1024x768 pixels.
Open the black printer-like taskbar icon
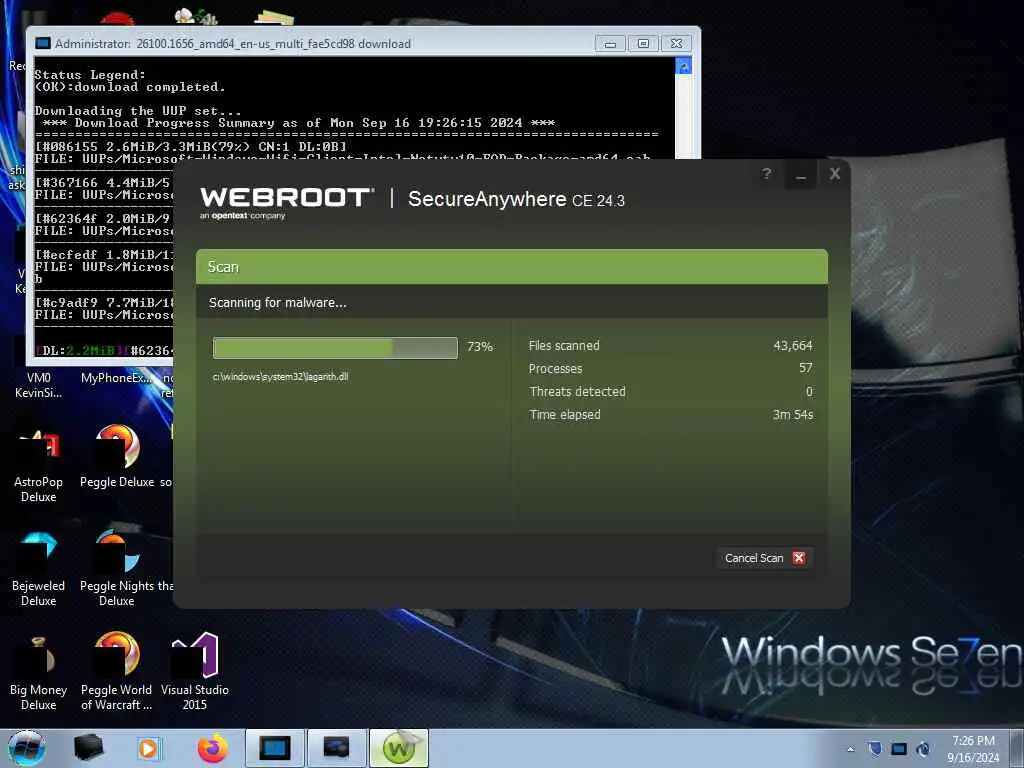click(88, 748)
